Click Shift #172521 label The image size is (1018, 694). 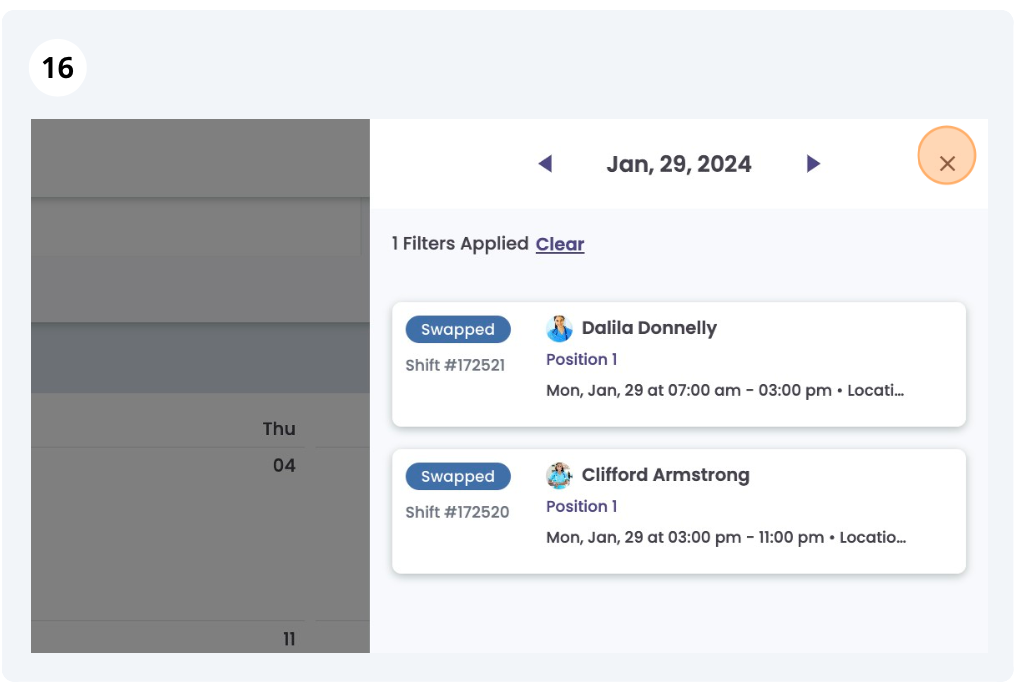click(x=455, y=365)
